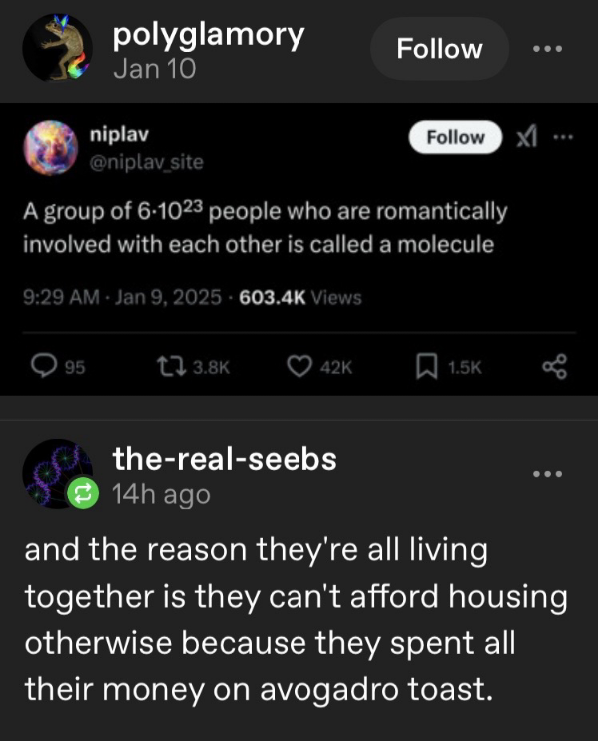This screenshot has width=598, height=741.
Task: Follow the polyglamory blog
Action: [439, 49]
